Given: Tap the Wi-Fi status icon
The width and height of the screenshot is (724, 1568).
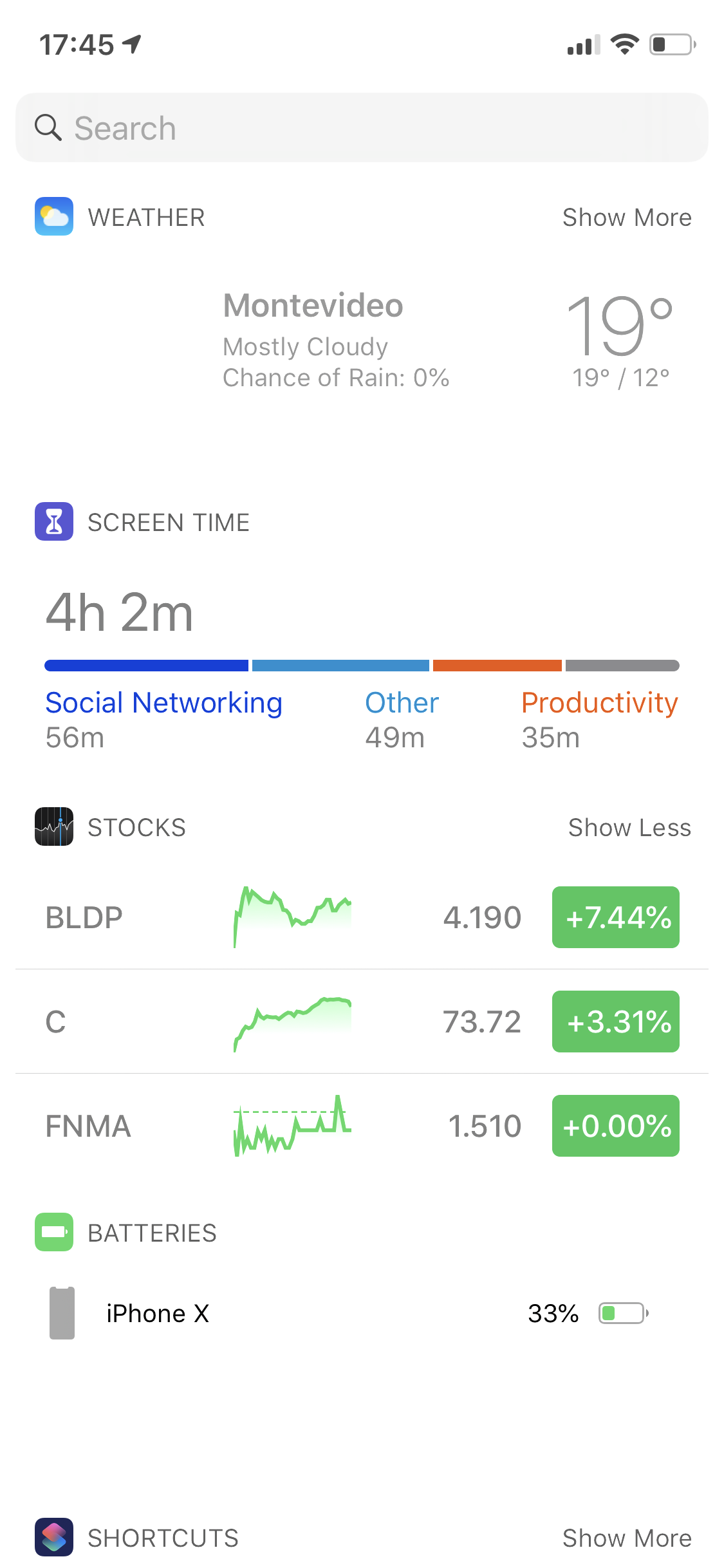Looking at the screenshot, I should tap(624, 44).
